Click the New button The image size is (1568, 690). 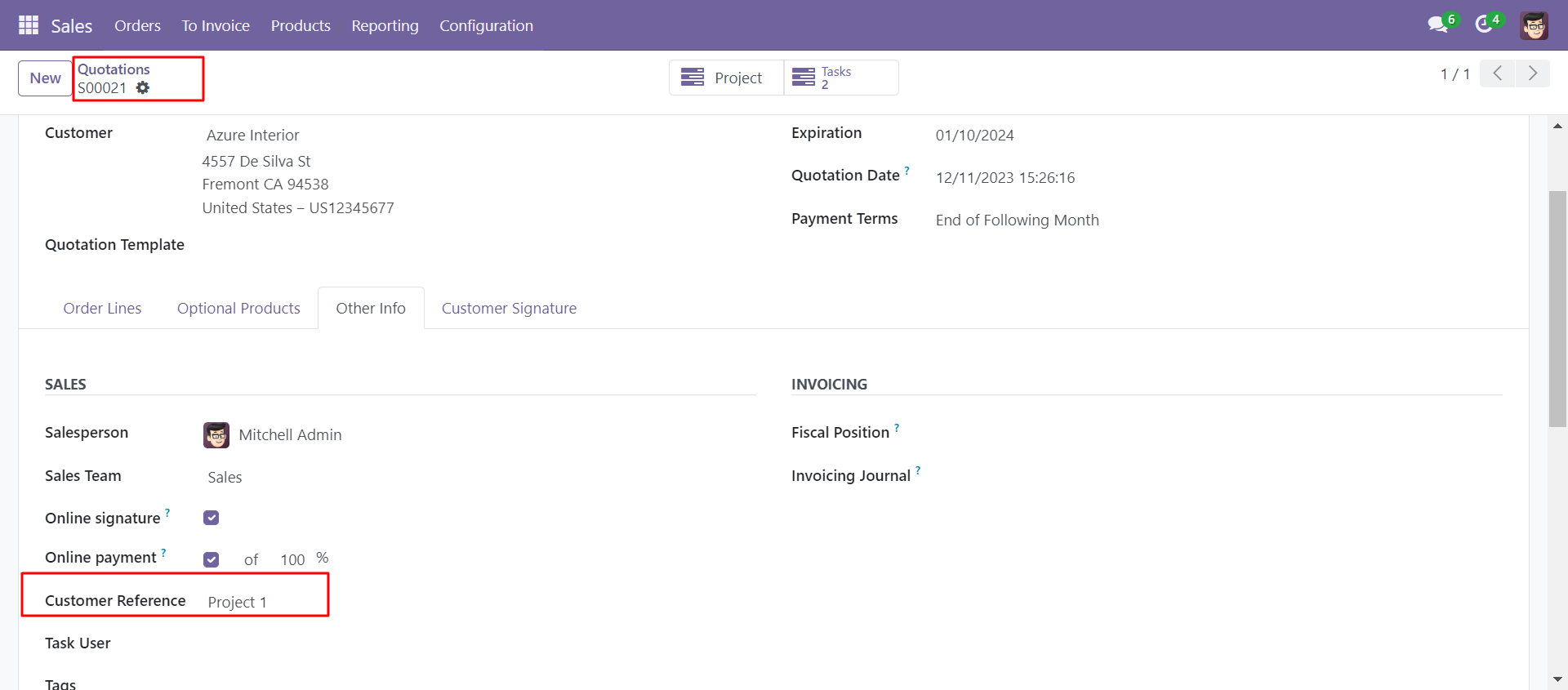(x=45, y=78)
